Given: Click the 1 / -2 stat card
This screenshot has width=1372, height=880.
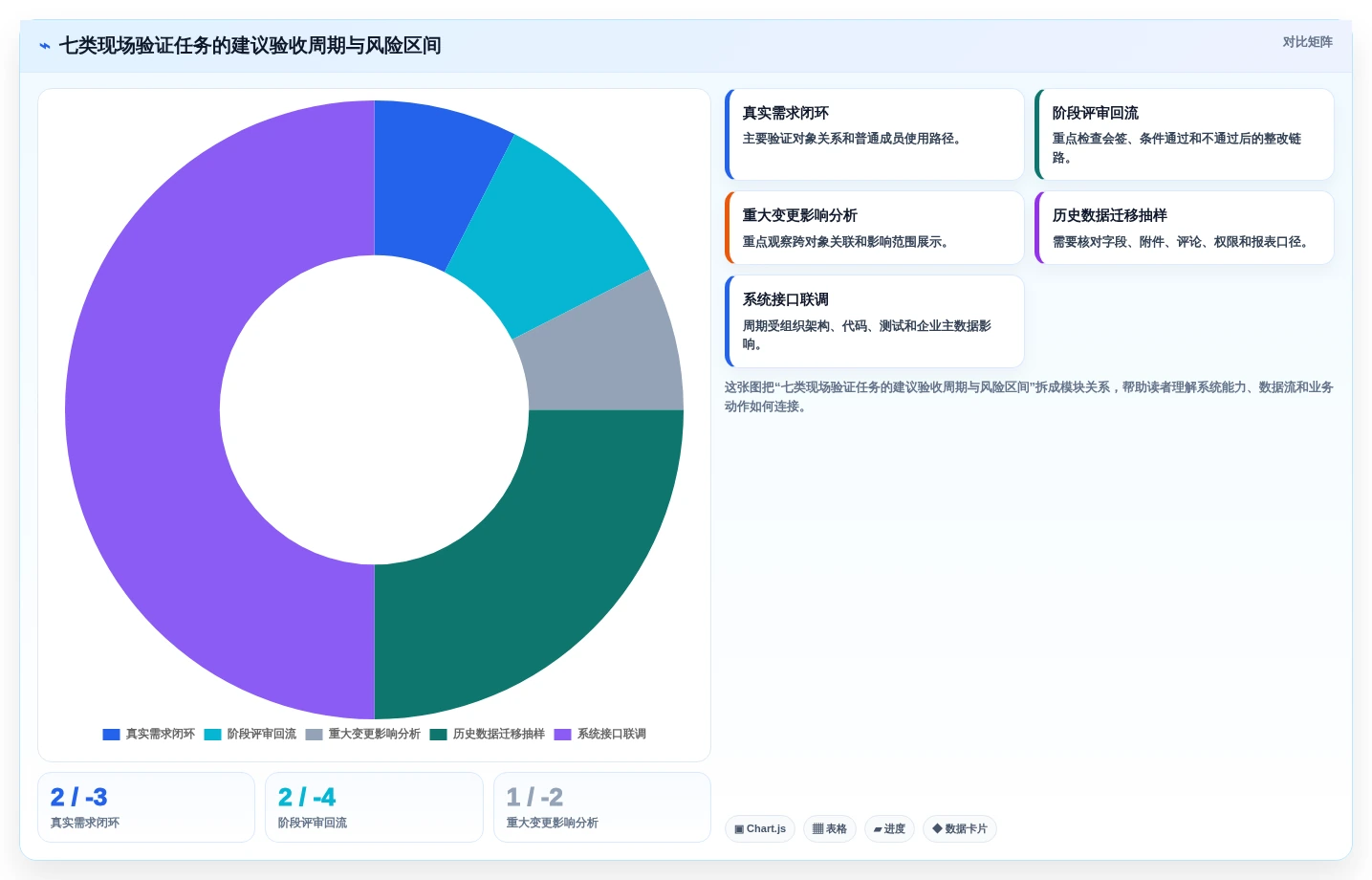Looking at the screenshot, I should coord(602,807).
